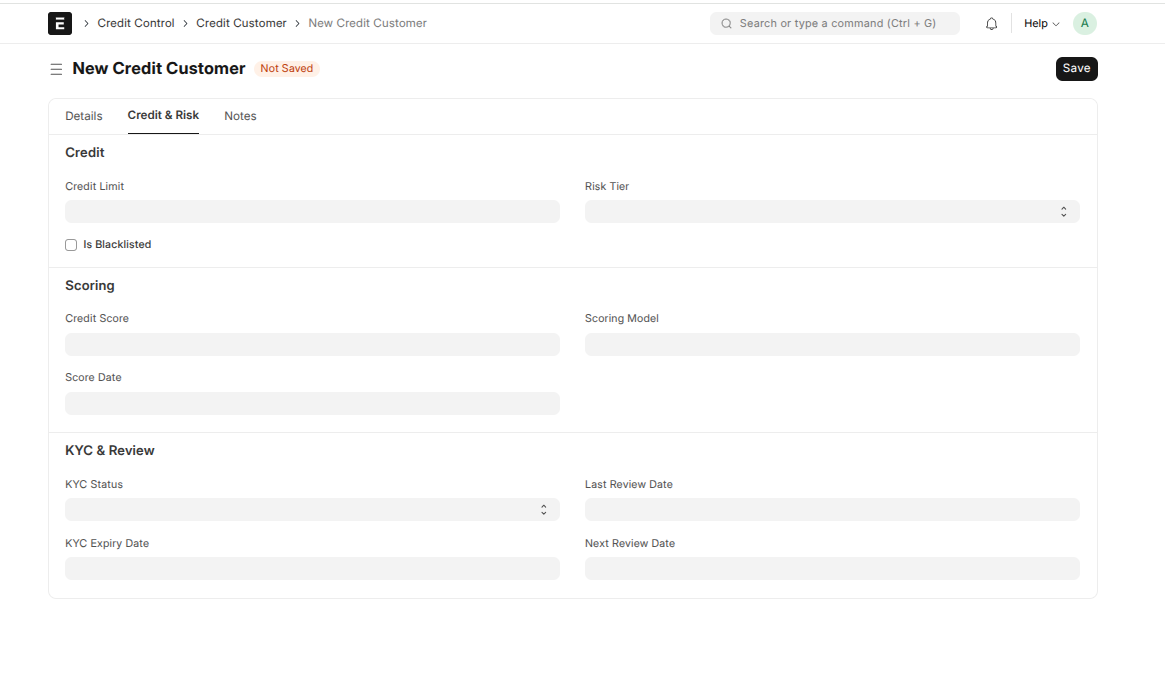Open the user avatar menu

pyautogui.click(x=1085, y=23)
